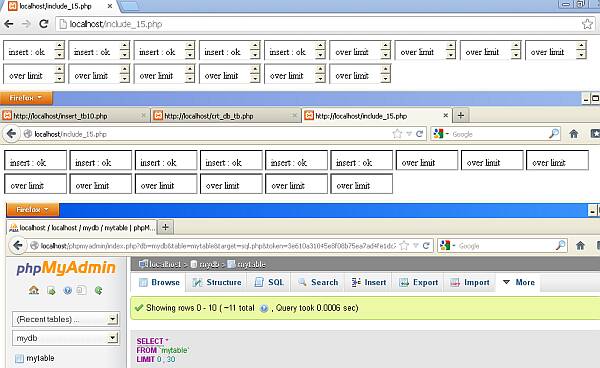
Task: Click the Chrome reload page icon
Action: 44,24
